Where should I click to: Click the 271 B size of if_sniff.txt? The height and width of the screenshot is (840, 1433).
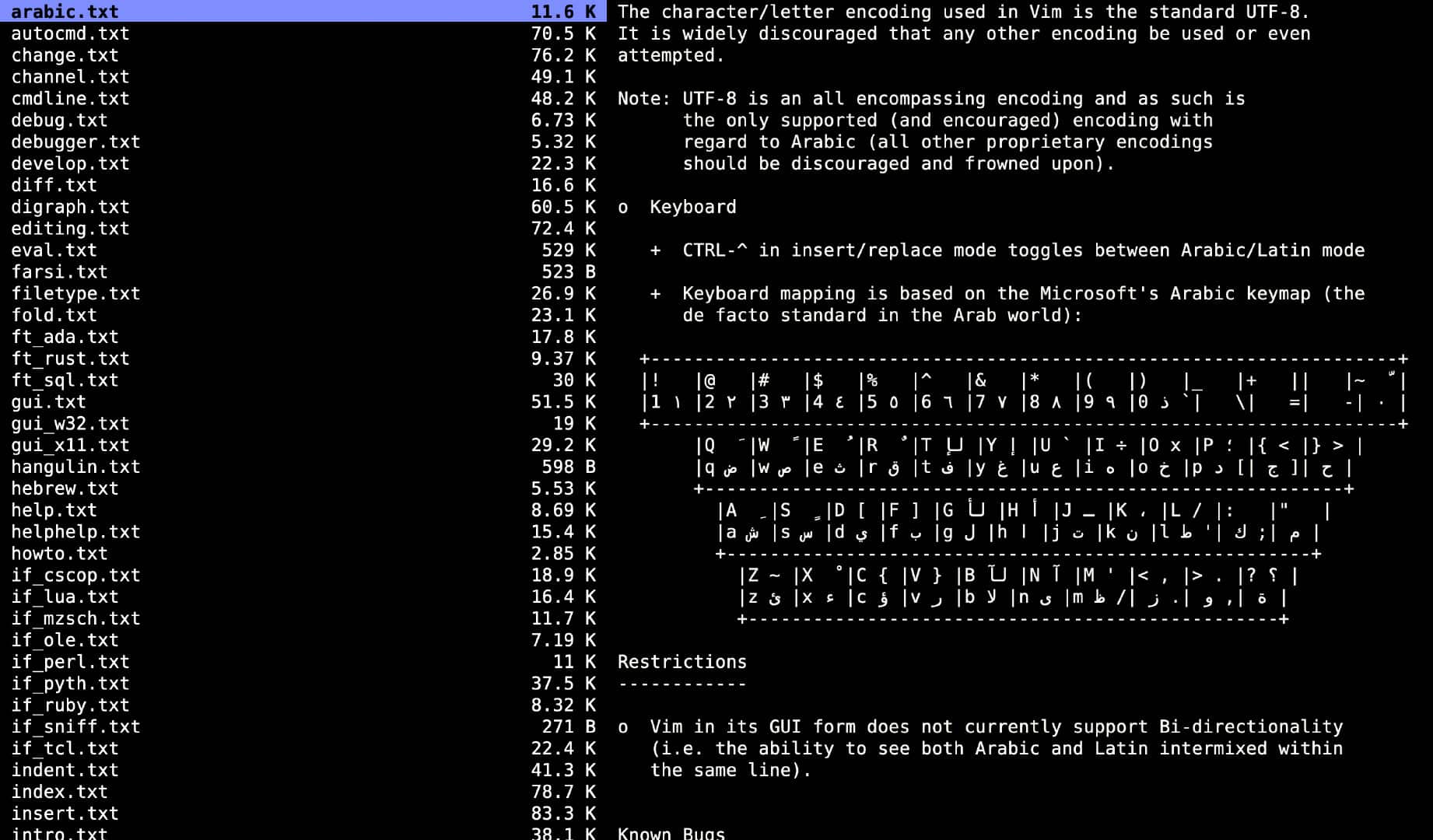coord(569,726)
